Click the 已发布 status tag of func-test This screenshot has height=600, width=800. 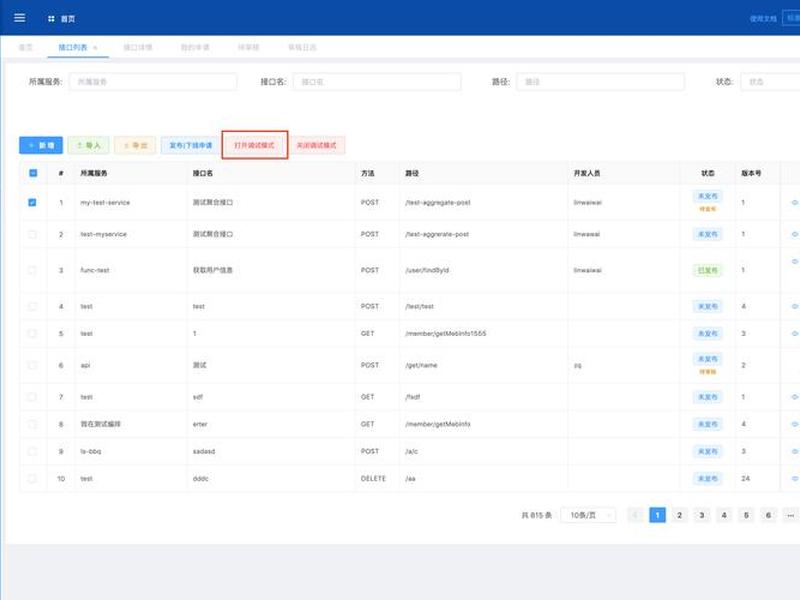tap(707, 270)
